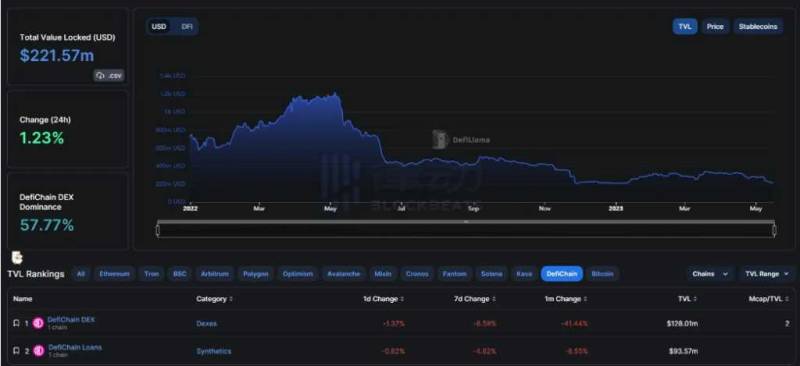Show the Price chart view
This screenshot has height=366, width=800.
pos(715,27)
